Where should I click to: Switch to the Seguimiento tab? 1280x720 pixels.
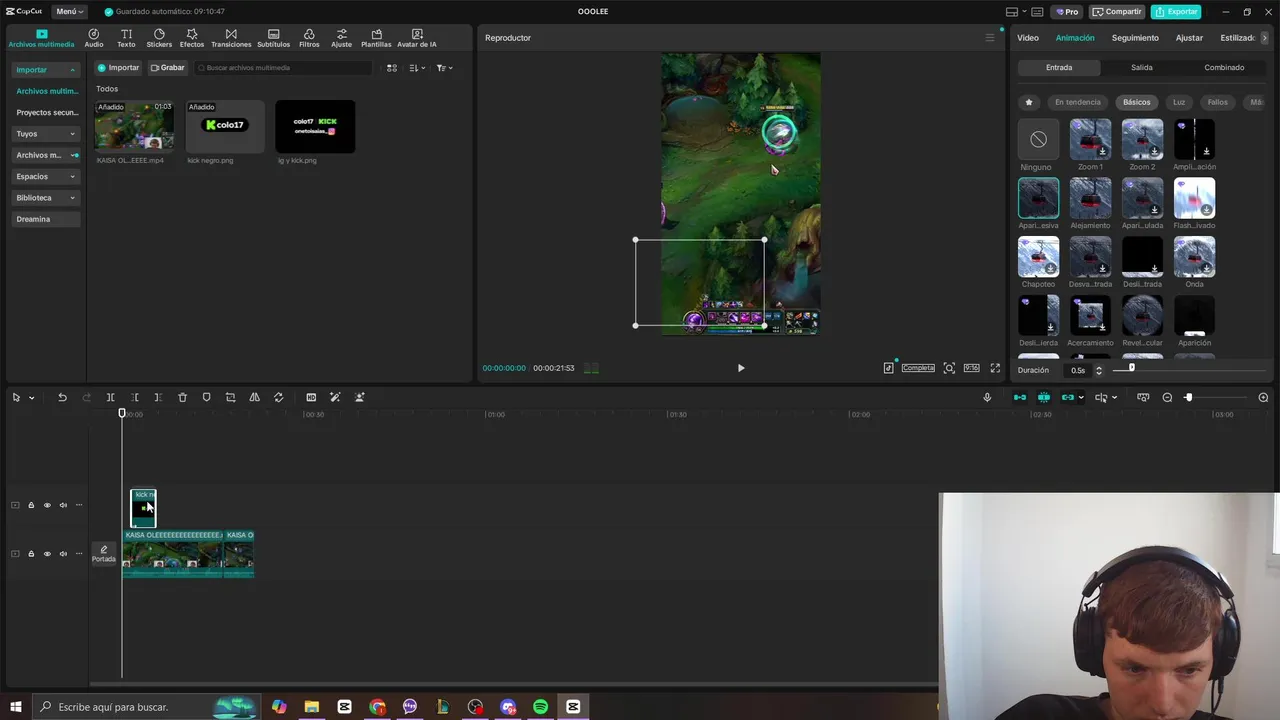click(1135, 38)
